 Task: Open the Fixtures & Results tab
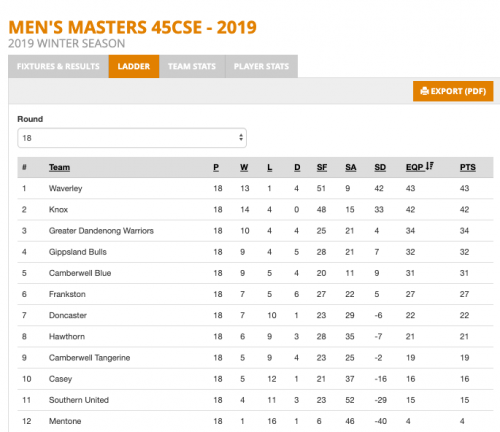click(x=58, y=66)
